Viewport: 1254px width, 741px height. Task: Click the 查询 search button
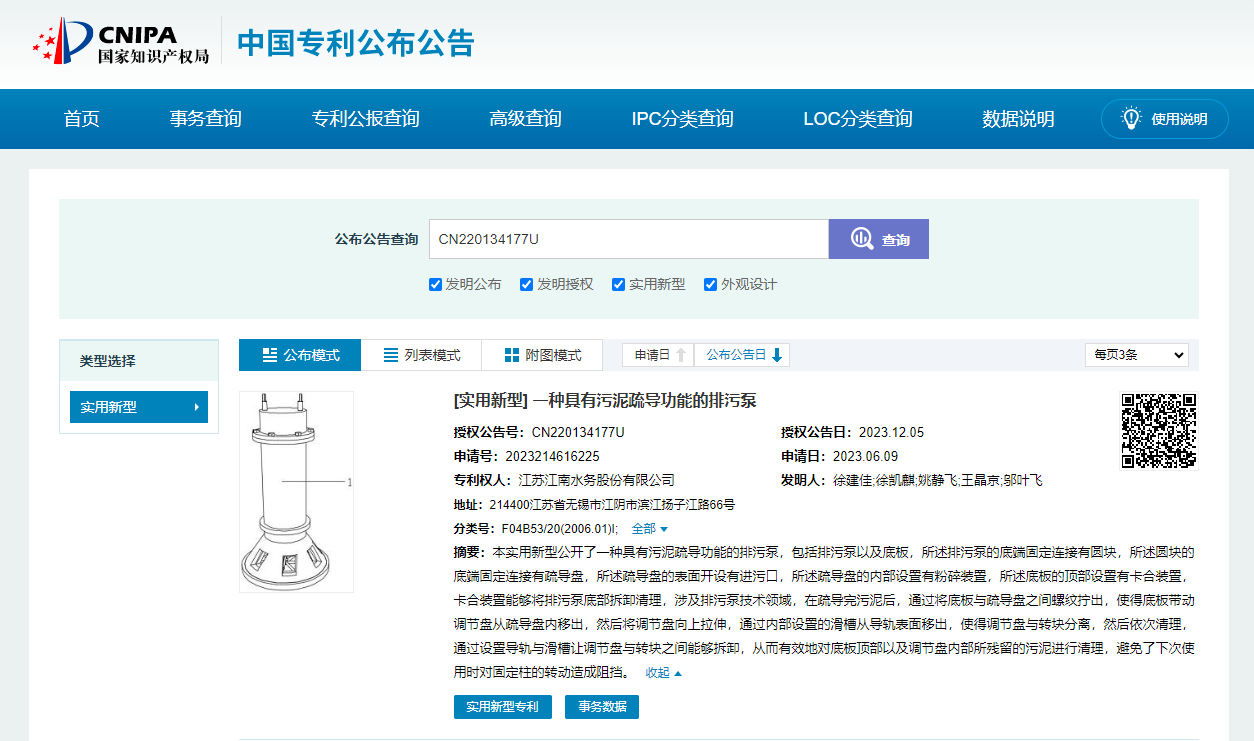pos(879,239)
